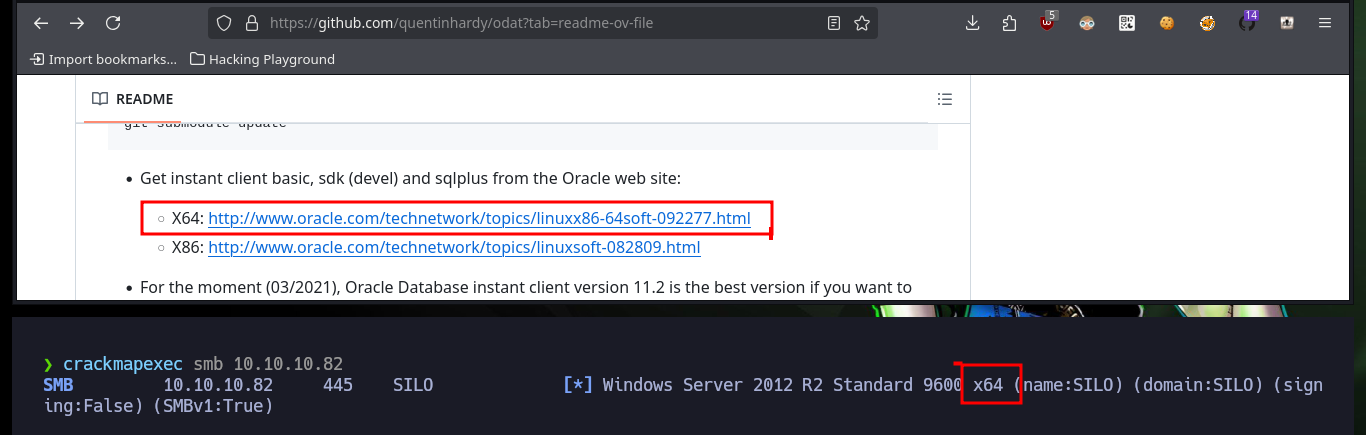Open the cookie editor extension
The image size is (1366, 435).
click(x=1166, y=22)
